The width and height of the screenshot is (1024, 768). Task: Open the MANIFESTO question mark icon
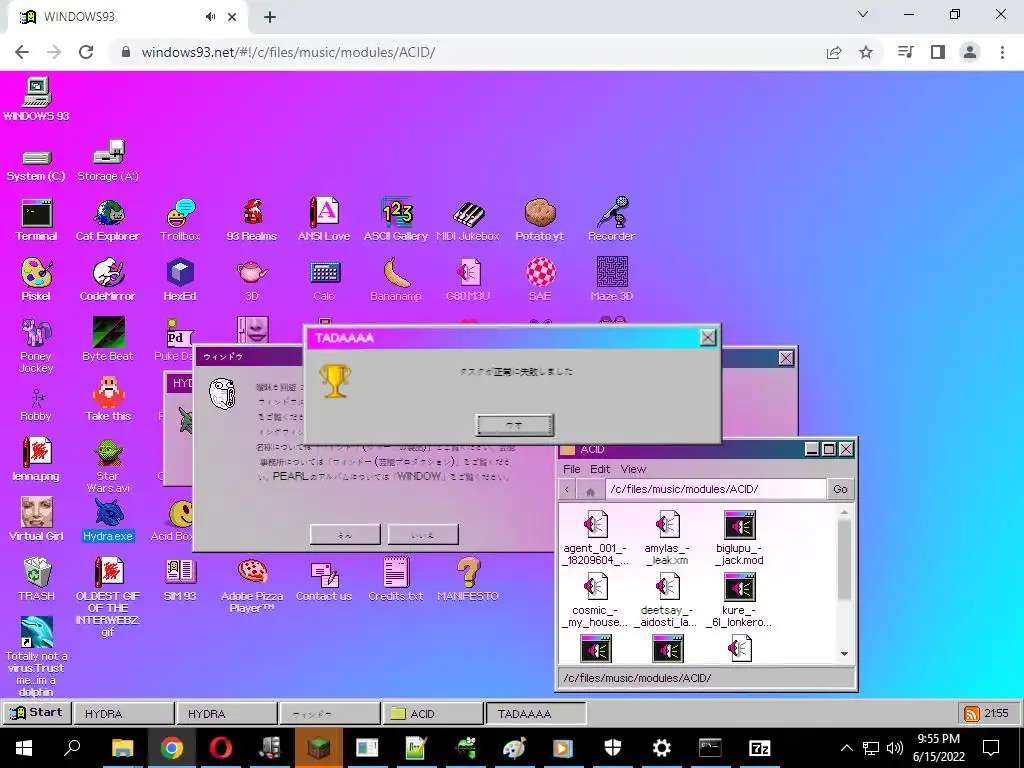click(x=468, y=572)
